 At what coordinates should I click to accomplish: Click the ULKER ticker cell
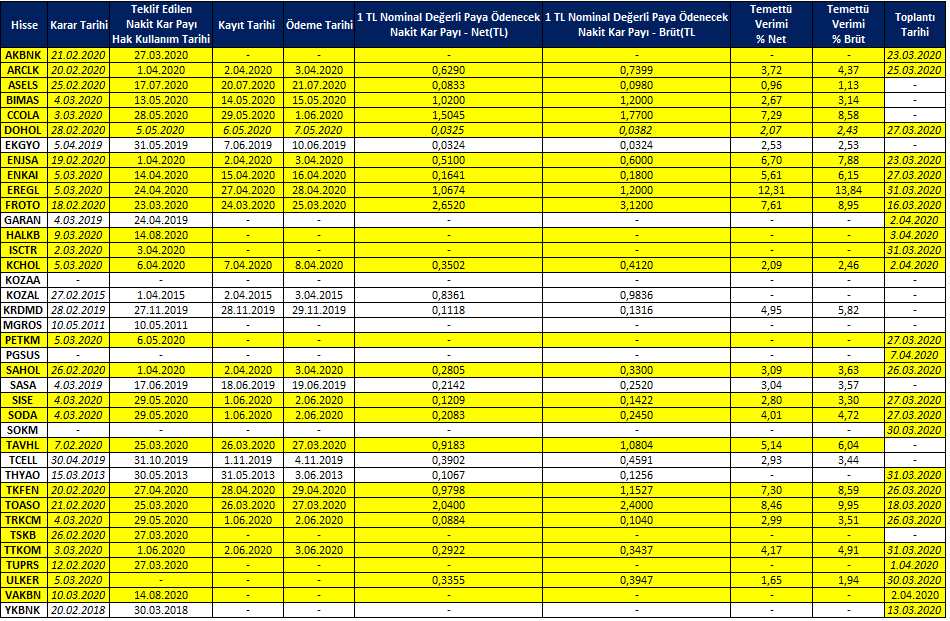(x=24, y=580)
